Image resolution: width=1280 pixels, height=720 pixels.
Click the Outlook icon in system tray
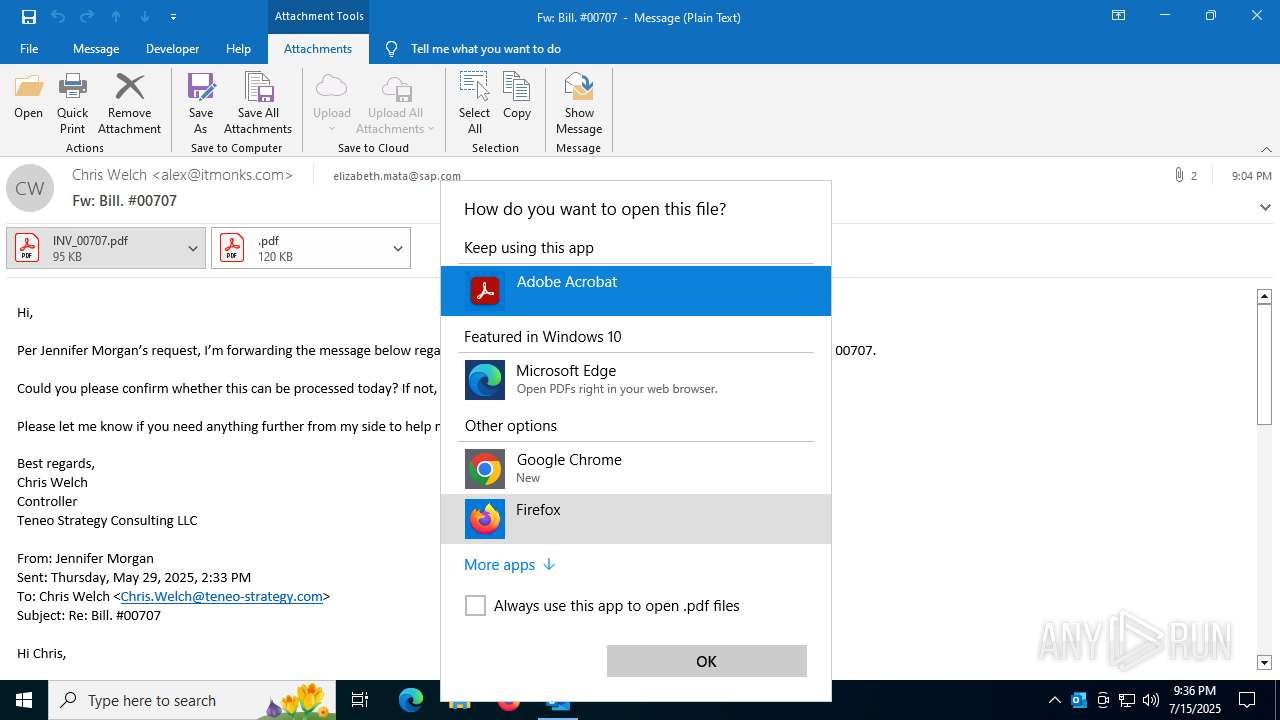(x=1078, y=700)
